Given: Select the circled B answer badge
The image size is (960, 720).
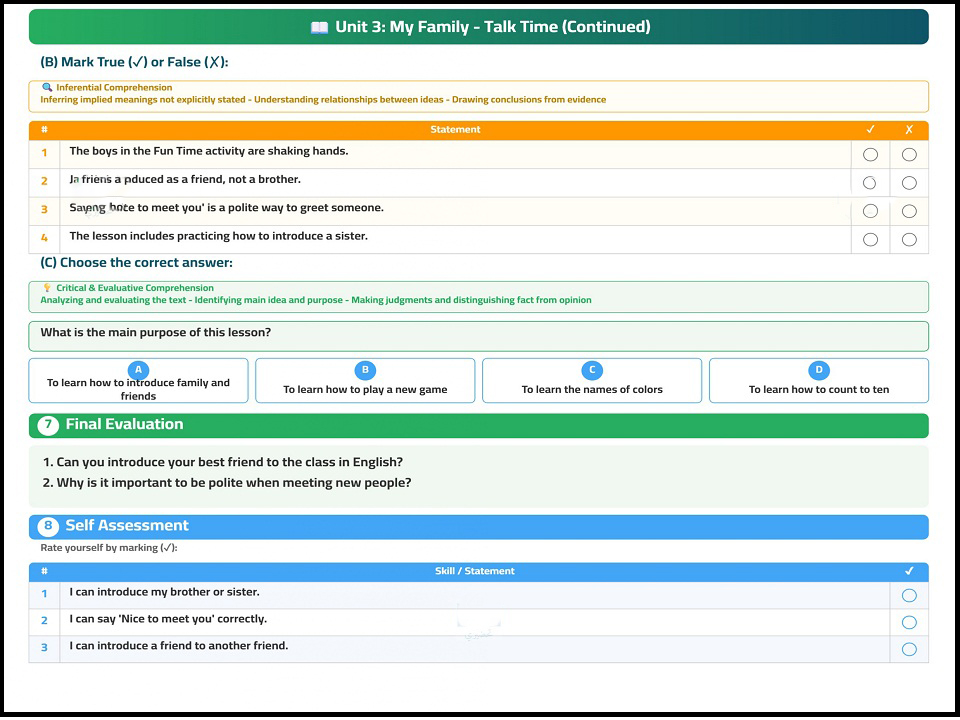Looking at the screenshot, I should [x=365, y=370].
